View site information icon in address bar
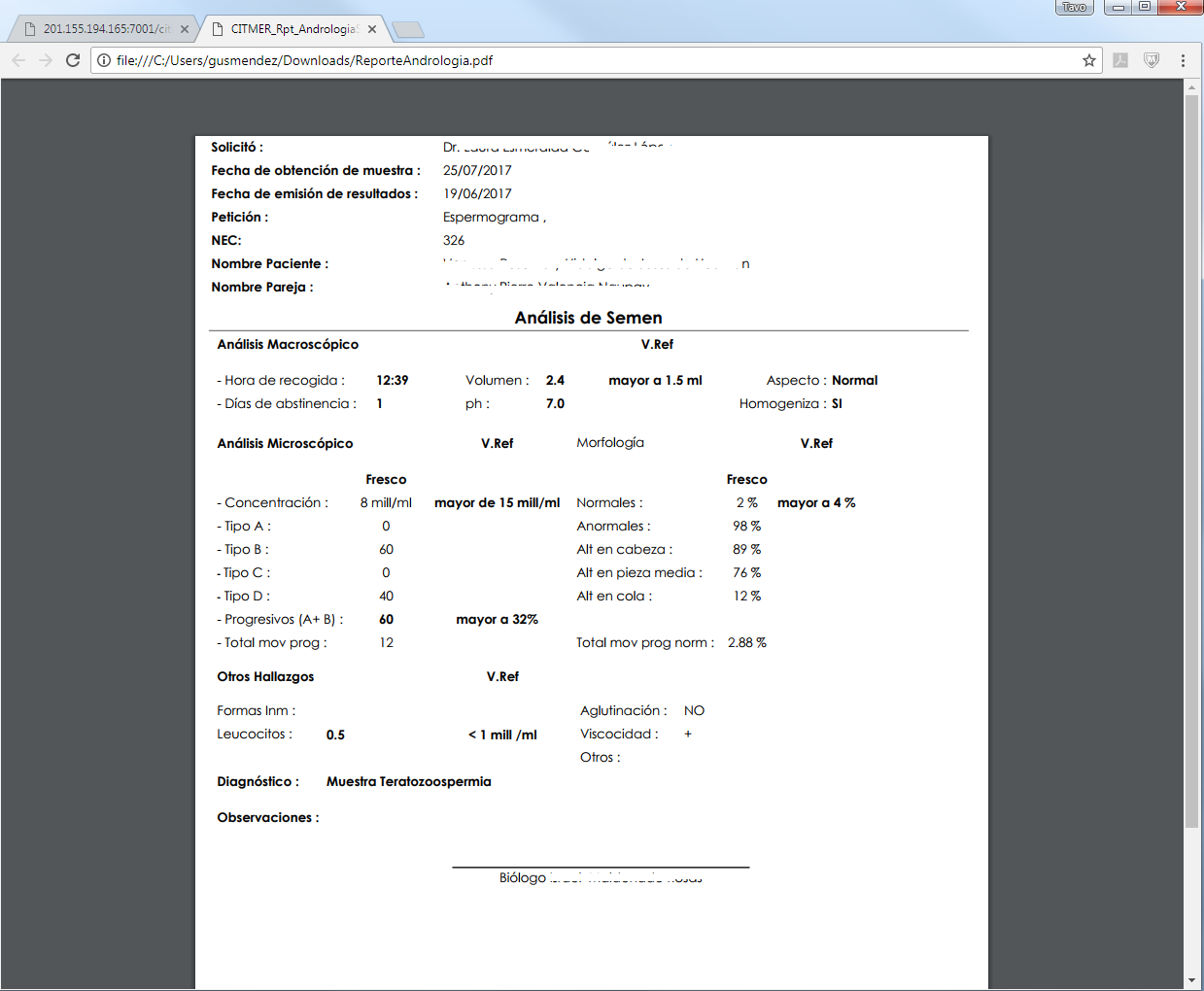1204x991 pixels. [104, 60]
